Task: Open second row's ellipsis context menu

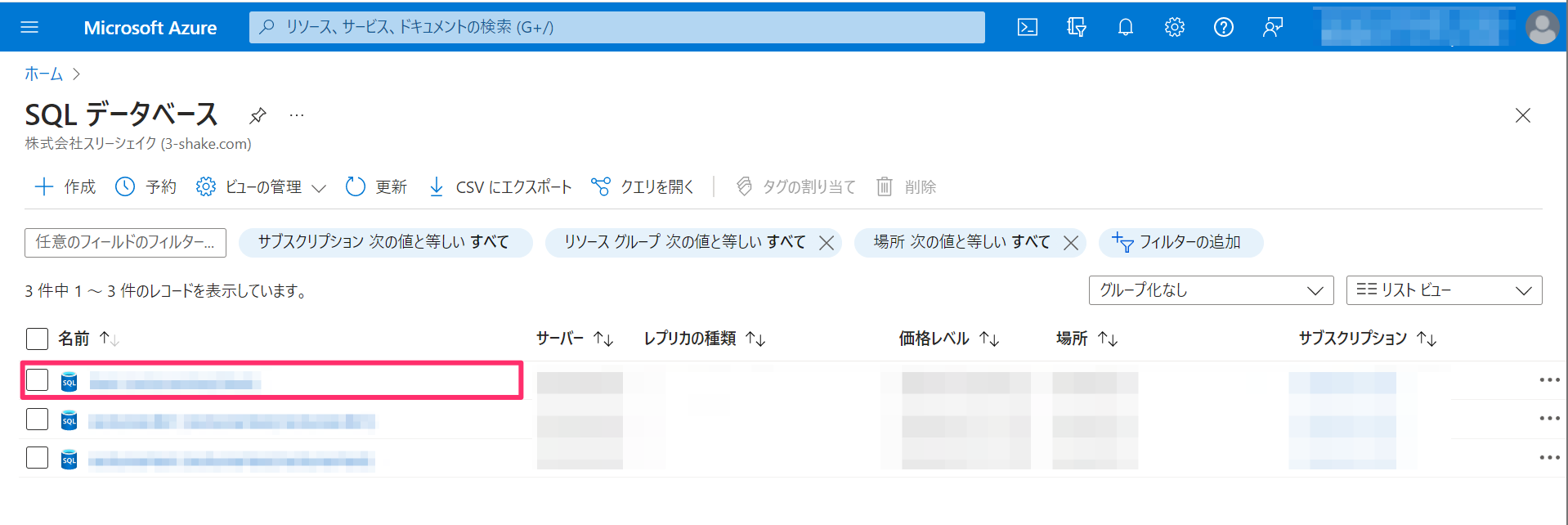Action: [1549, 418]
